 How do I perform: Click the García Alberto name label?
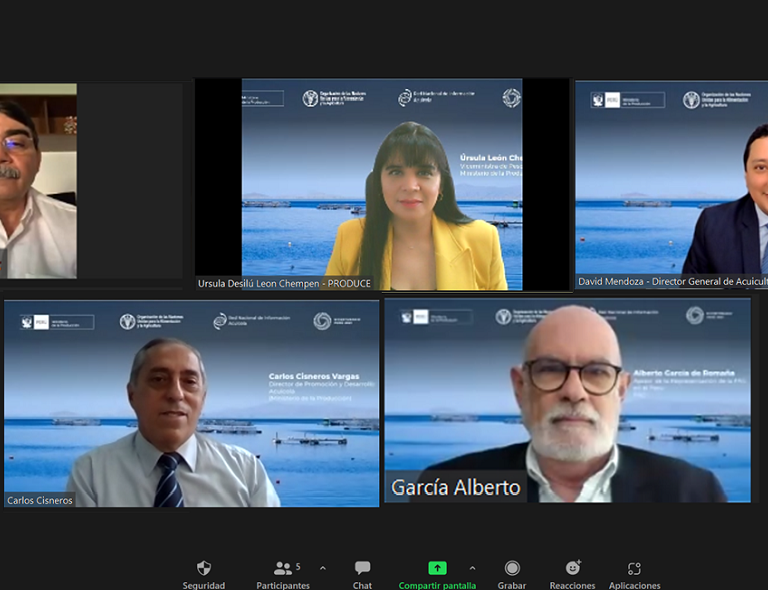click(x=455, y=488)
